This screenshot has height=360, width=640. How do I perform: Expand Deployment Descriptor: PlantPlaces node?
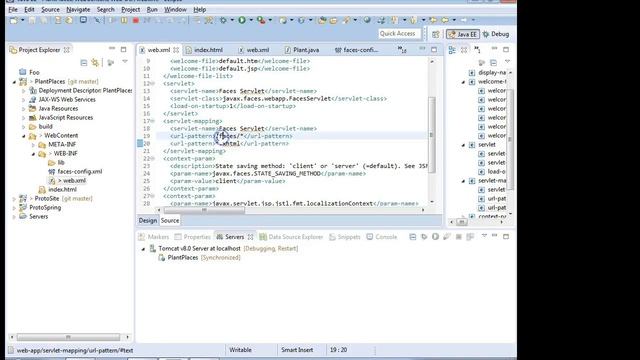24,91
